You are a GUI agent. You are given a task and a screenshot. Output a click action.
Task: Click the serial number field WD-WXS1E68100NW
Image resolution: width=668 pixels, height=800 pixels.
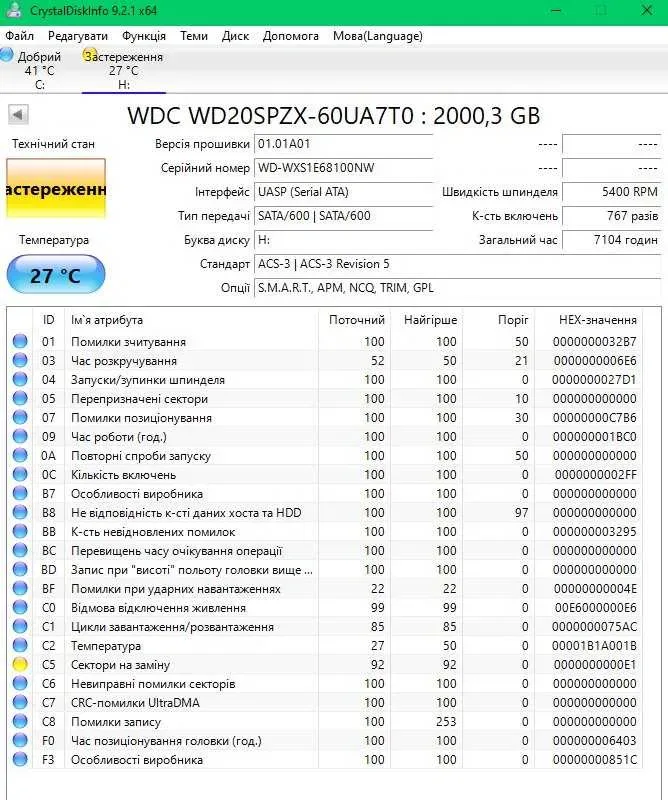(343, 168)
